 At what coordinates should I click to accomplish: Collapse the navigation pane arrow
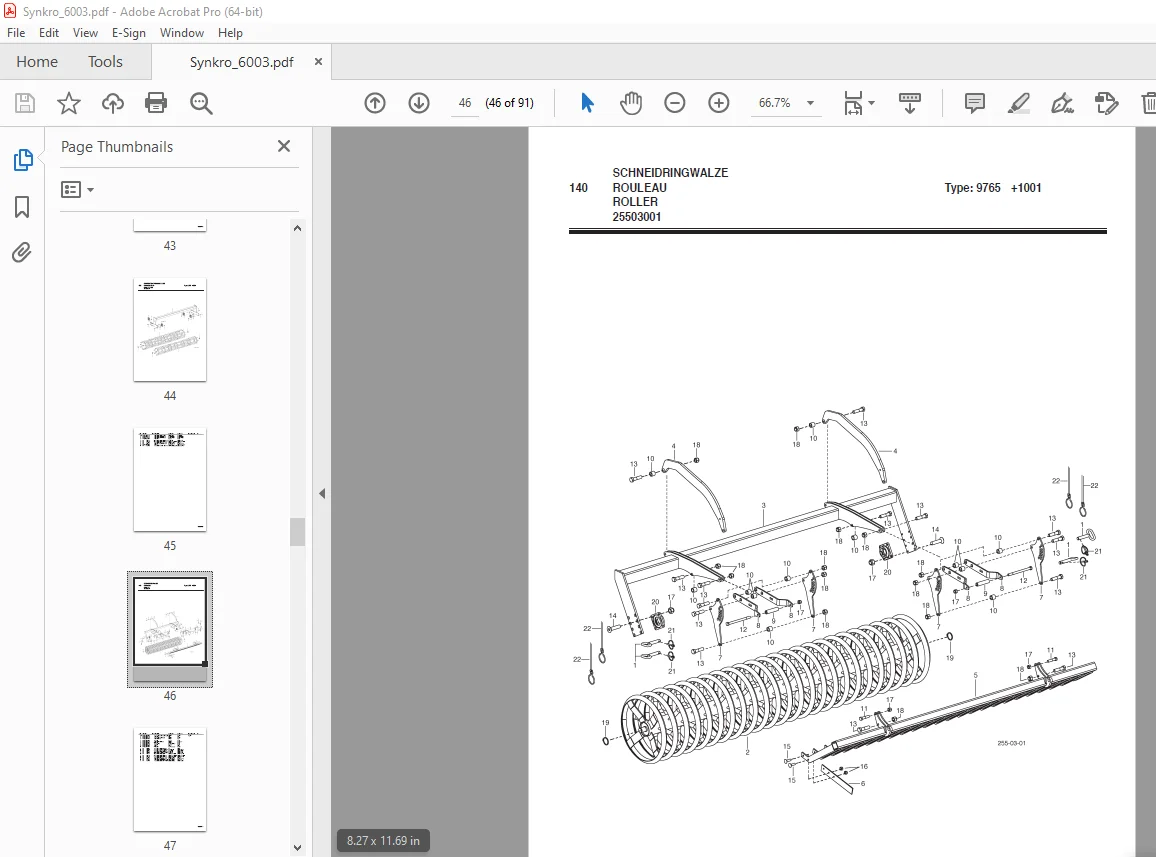tap(322, 493)
